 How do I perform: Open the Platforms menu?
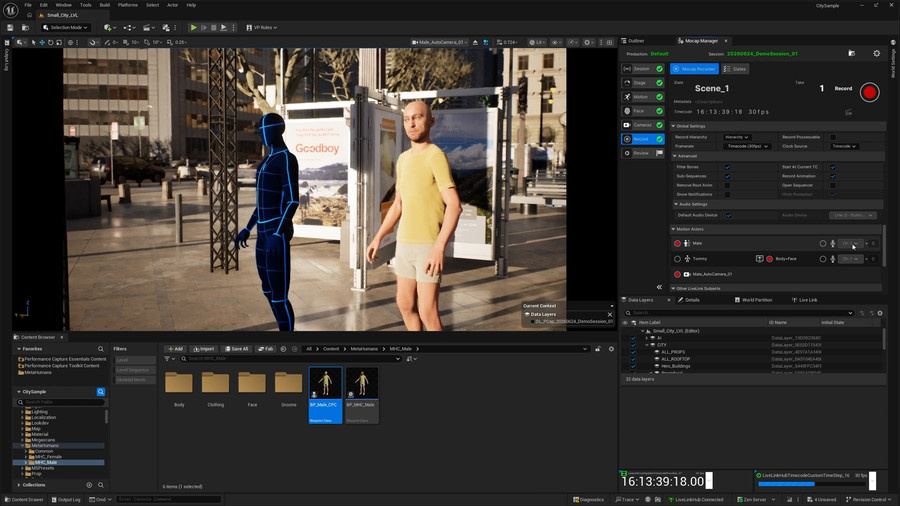pos(127,5)
